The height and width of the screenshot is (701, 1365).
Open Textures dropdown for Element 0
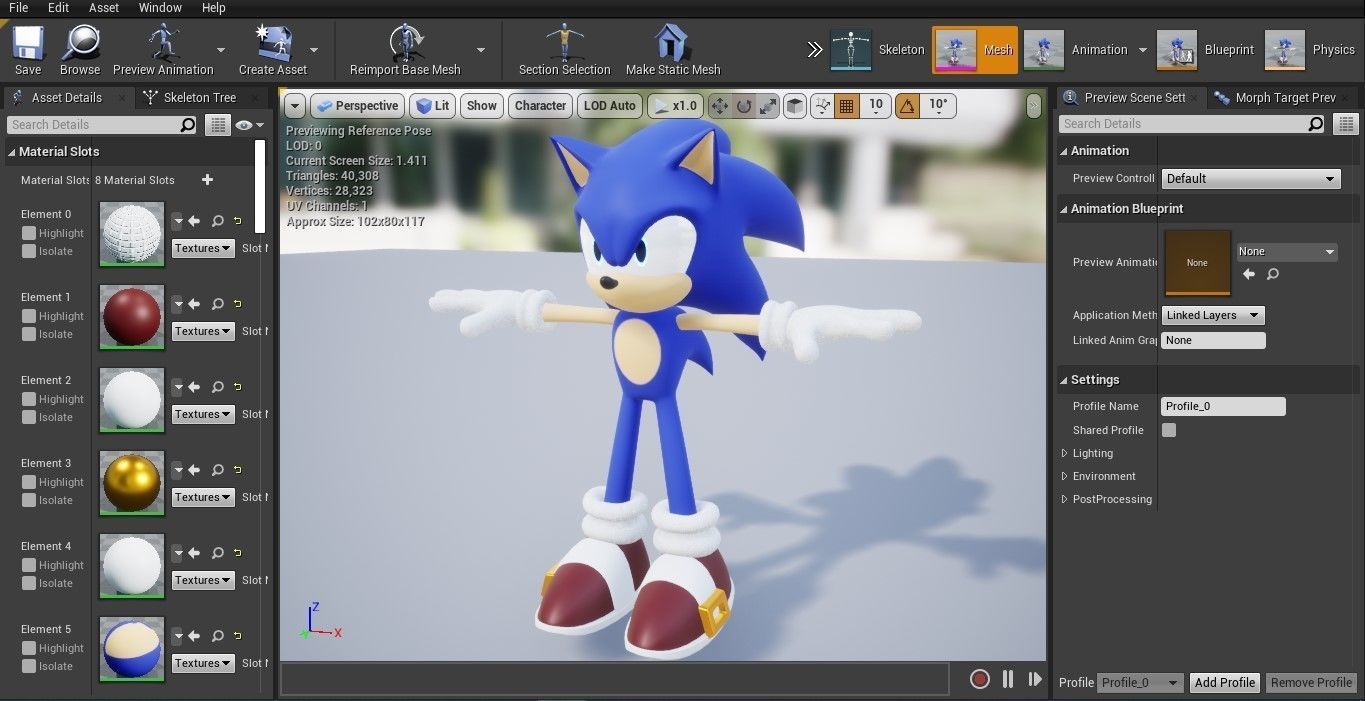[203, 248]
